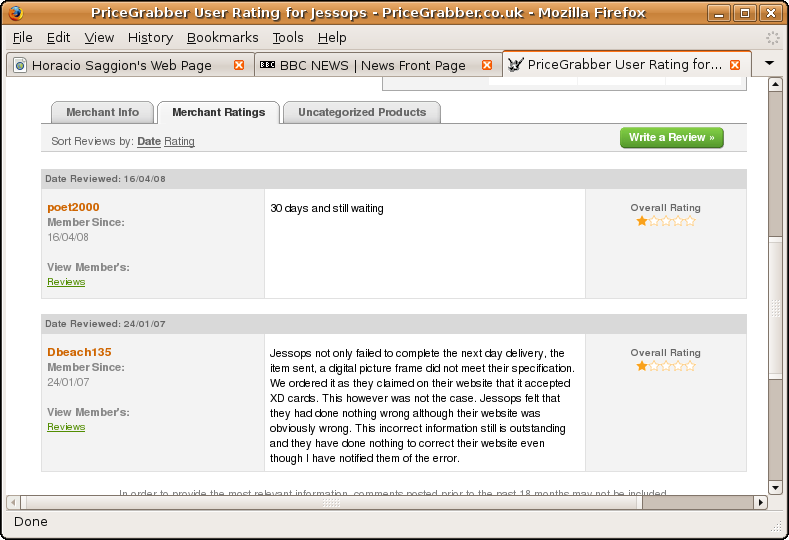Screen dimensions: 789x540
Task: Switch to the Merchant Info tab
Action: [x=103, y=112]
